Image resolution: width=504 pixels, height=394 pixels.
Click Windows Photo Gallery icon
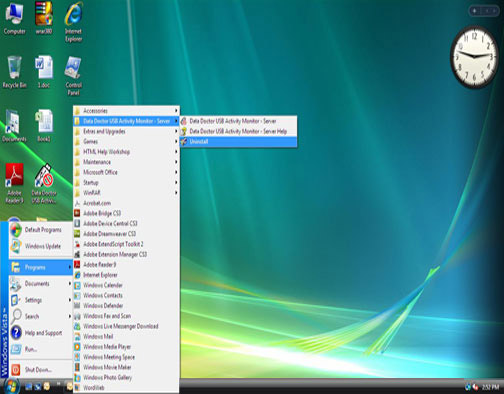77,377
